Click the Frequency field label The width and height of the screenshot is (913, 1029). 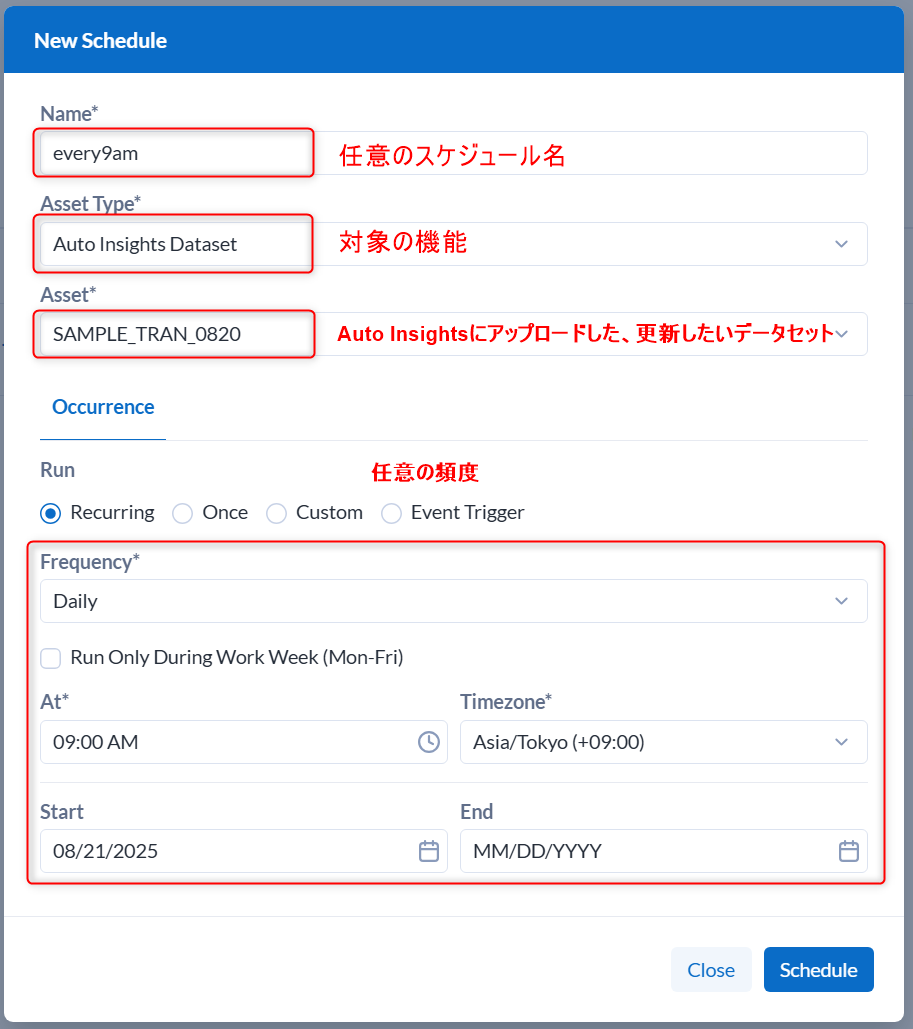point(90,562)
